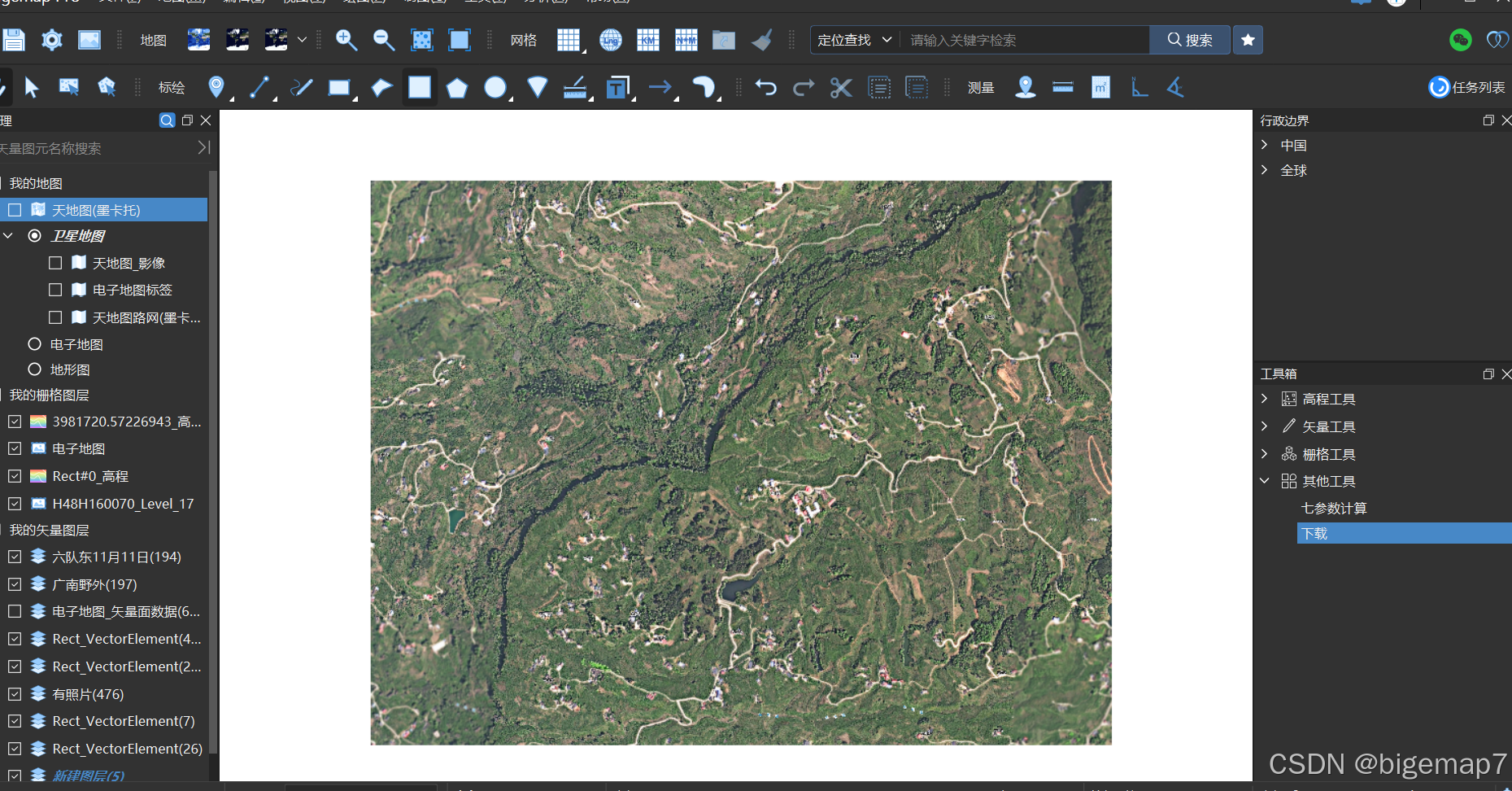Check the 电子地图_矢量面数据 layer checkbox
The width and height of the screenshot is (1512, 791).
15,611
